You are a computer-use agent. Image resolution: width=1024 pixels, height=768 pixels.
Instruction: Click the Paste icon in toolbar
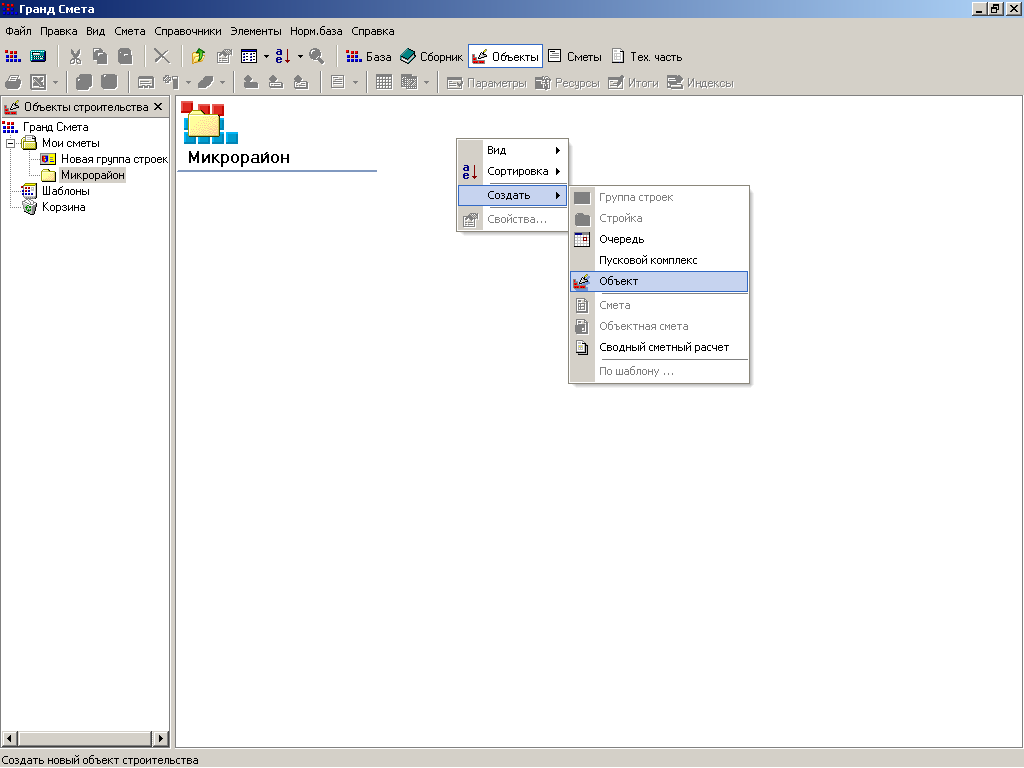tap(125, 57)
